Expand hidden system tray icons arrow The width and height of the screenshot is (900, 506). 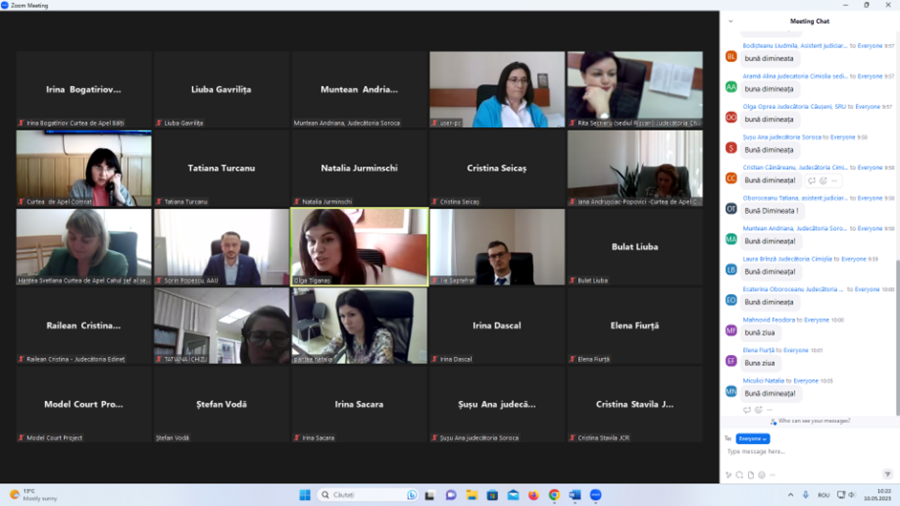(x=791, y=495)
